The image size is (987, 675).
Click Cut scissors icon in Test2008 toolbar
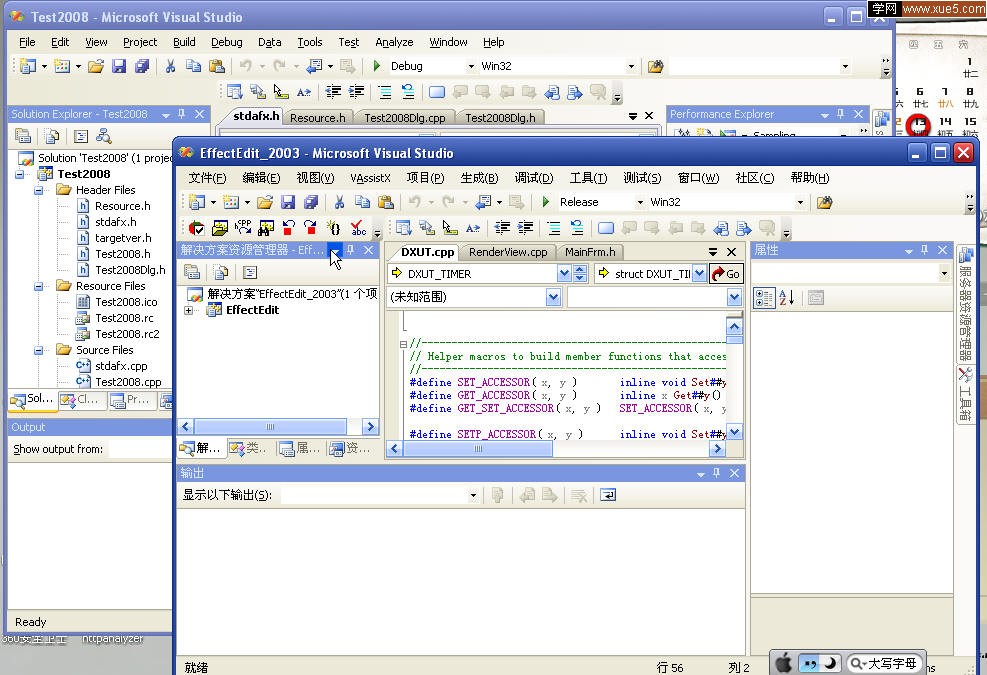[170, 66]
